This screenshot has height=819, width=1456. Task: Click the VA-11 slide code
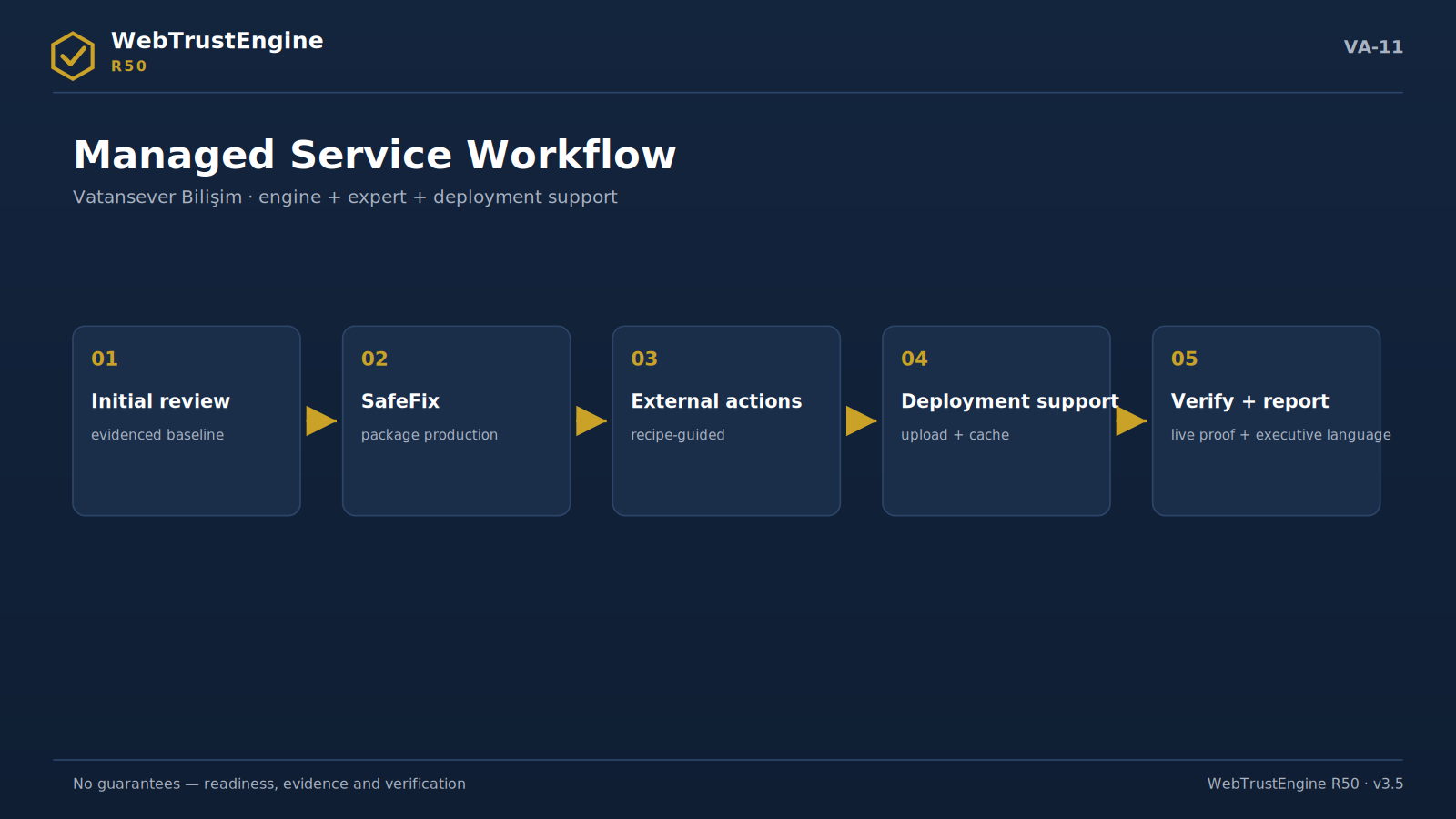[1373, 47]
